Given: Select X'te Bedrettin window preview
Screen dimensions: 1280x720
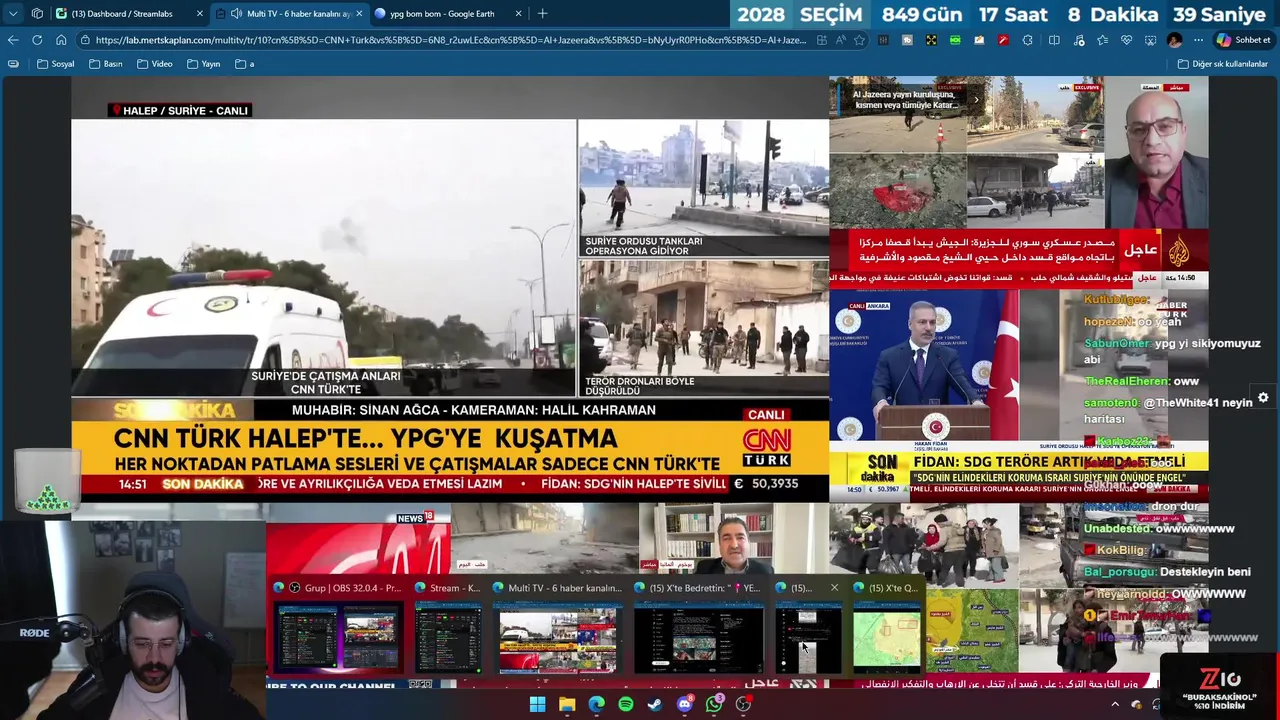Looking at the screenshot, I should 698,627.
